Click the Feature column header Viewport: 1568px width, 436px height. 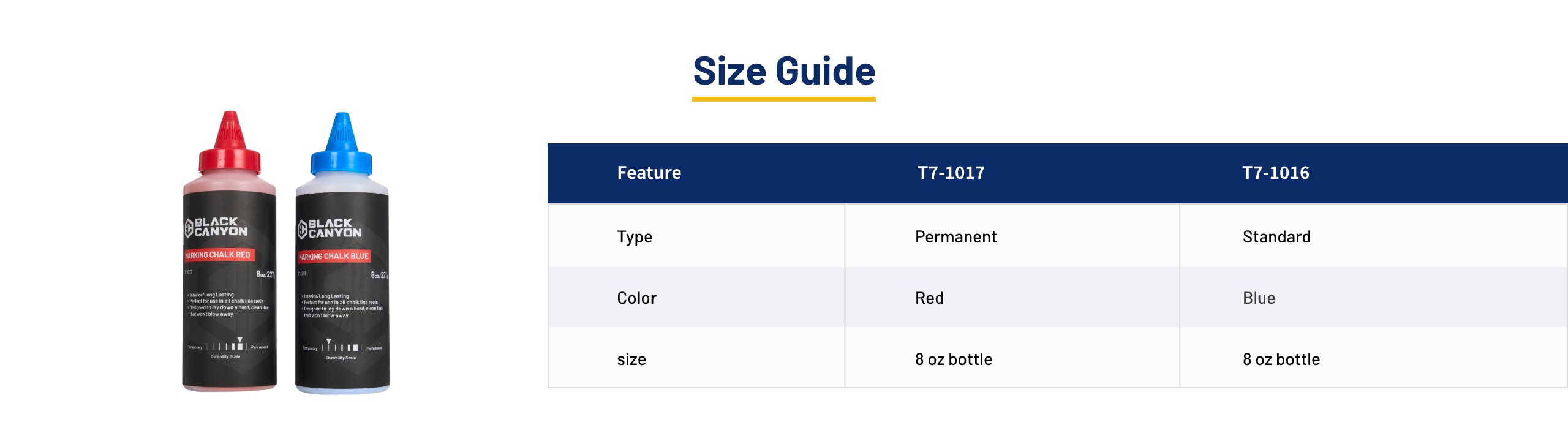point(649,173)
